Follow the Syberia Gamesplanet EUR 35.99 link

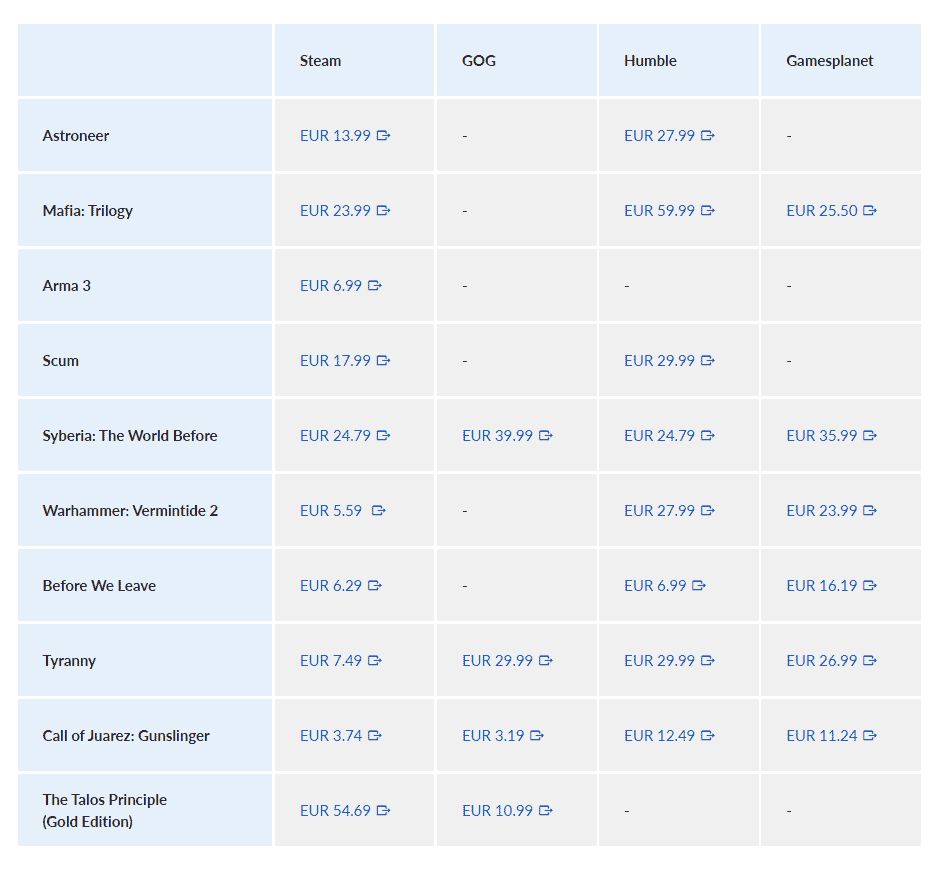pyautogui.click(x=822, y=436)
